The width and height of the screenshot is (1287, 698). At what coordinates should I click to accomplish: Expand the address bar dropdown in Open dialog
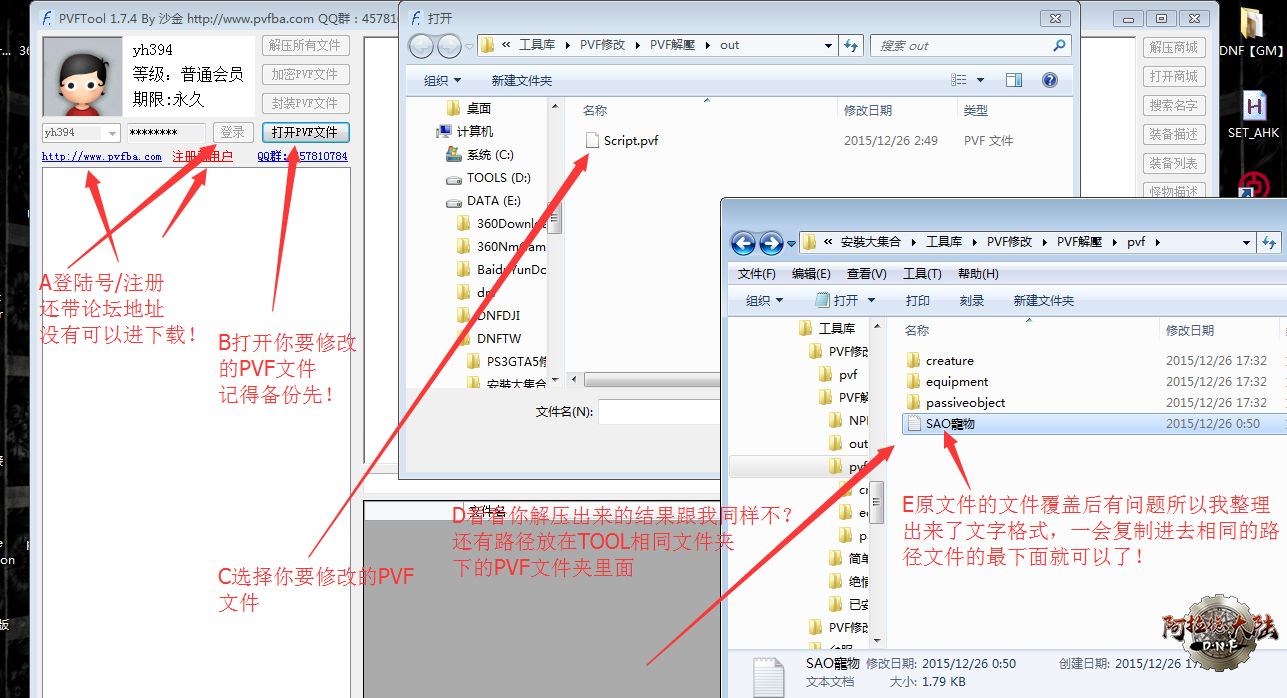click(x=828, y=45)
